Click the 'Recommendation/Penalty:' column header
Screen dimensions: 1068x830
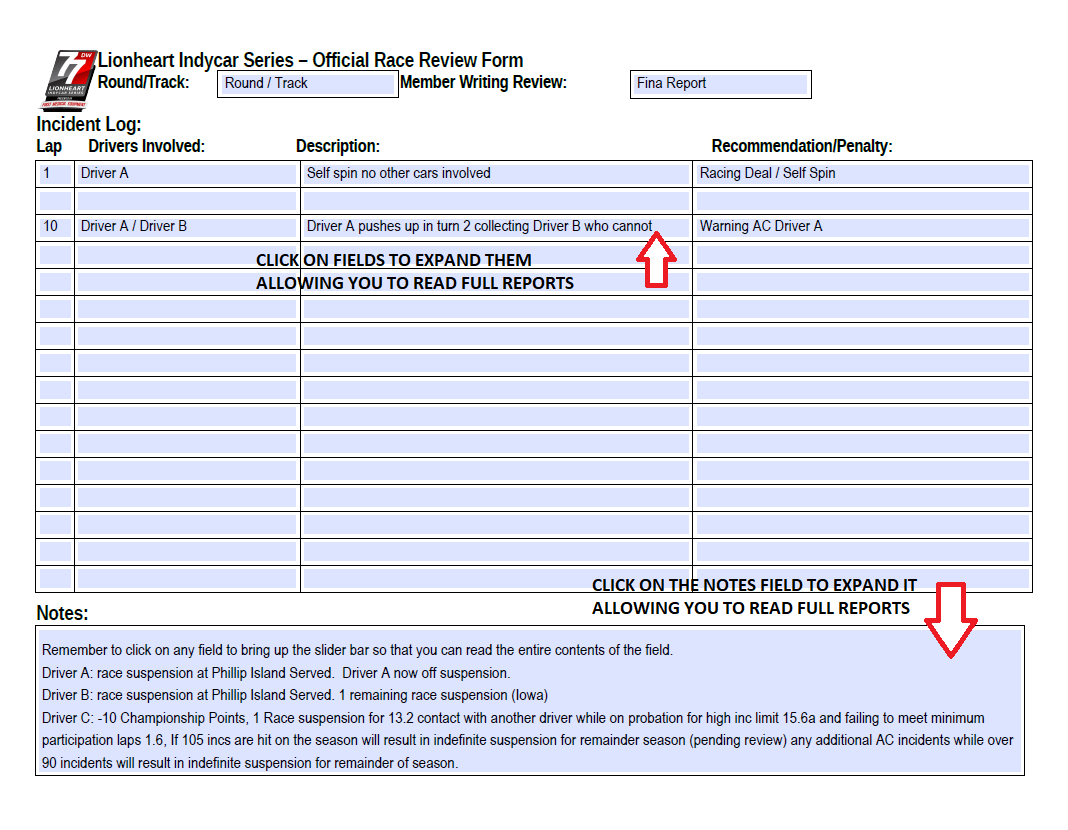pos(802,146)
